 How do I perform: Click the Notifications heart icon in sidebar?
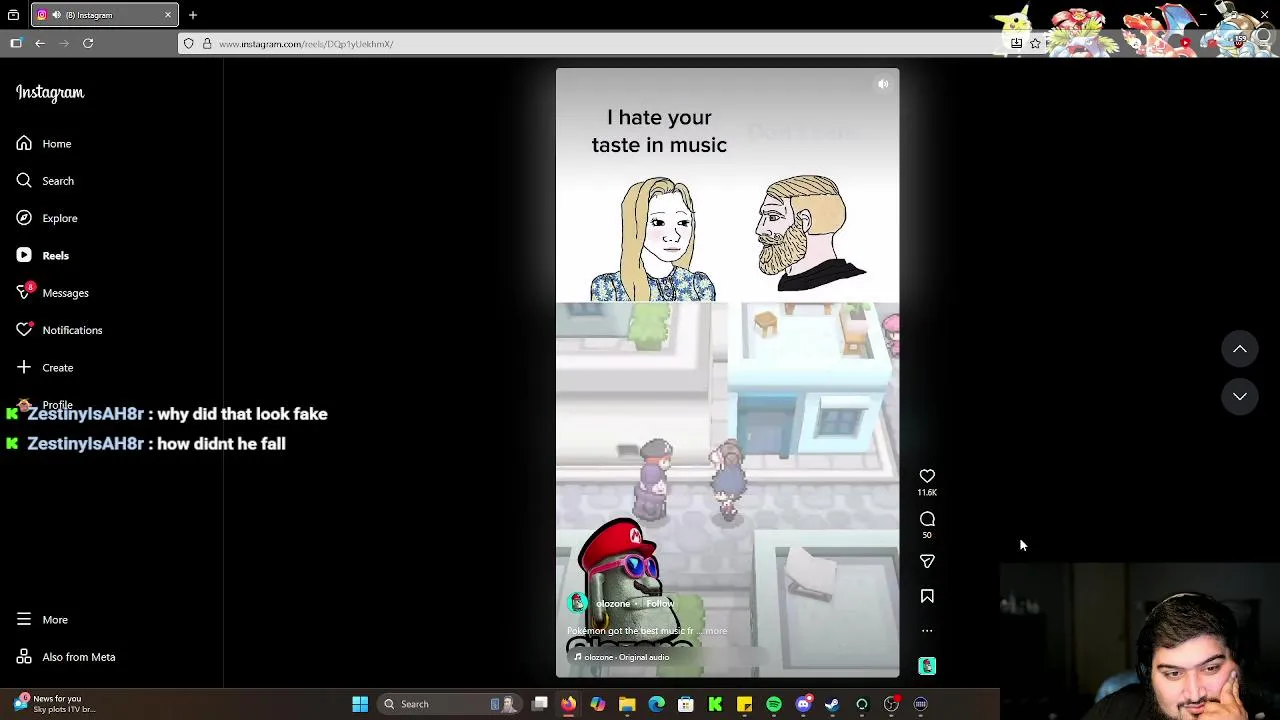24,330
